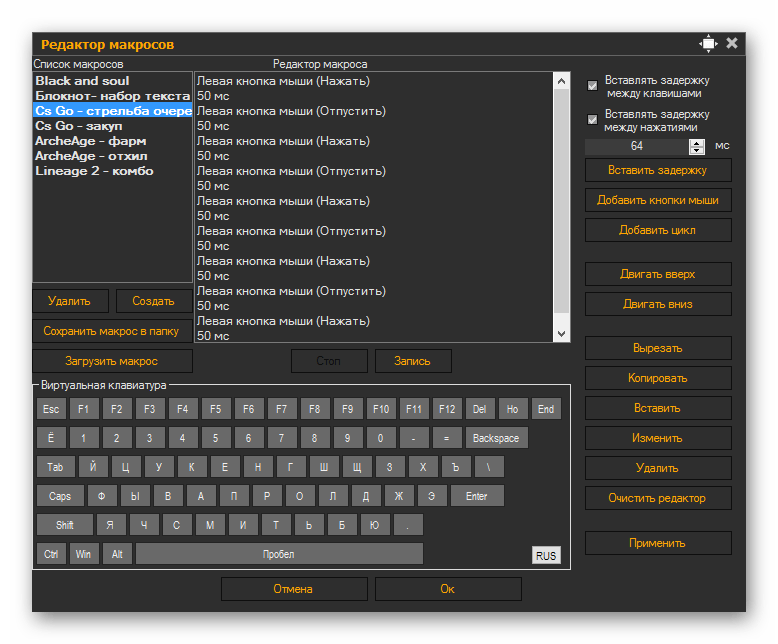Select Cs Go - стрельба очередями macro

tap(112, 111)
